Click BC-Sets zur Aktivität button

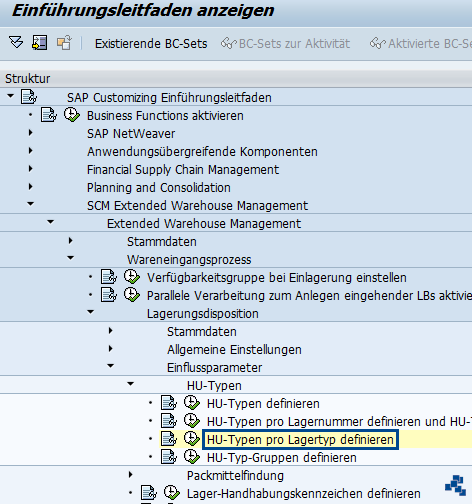[x=285, y=44]
